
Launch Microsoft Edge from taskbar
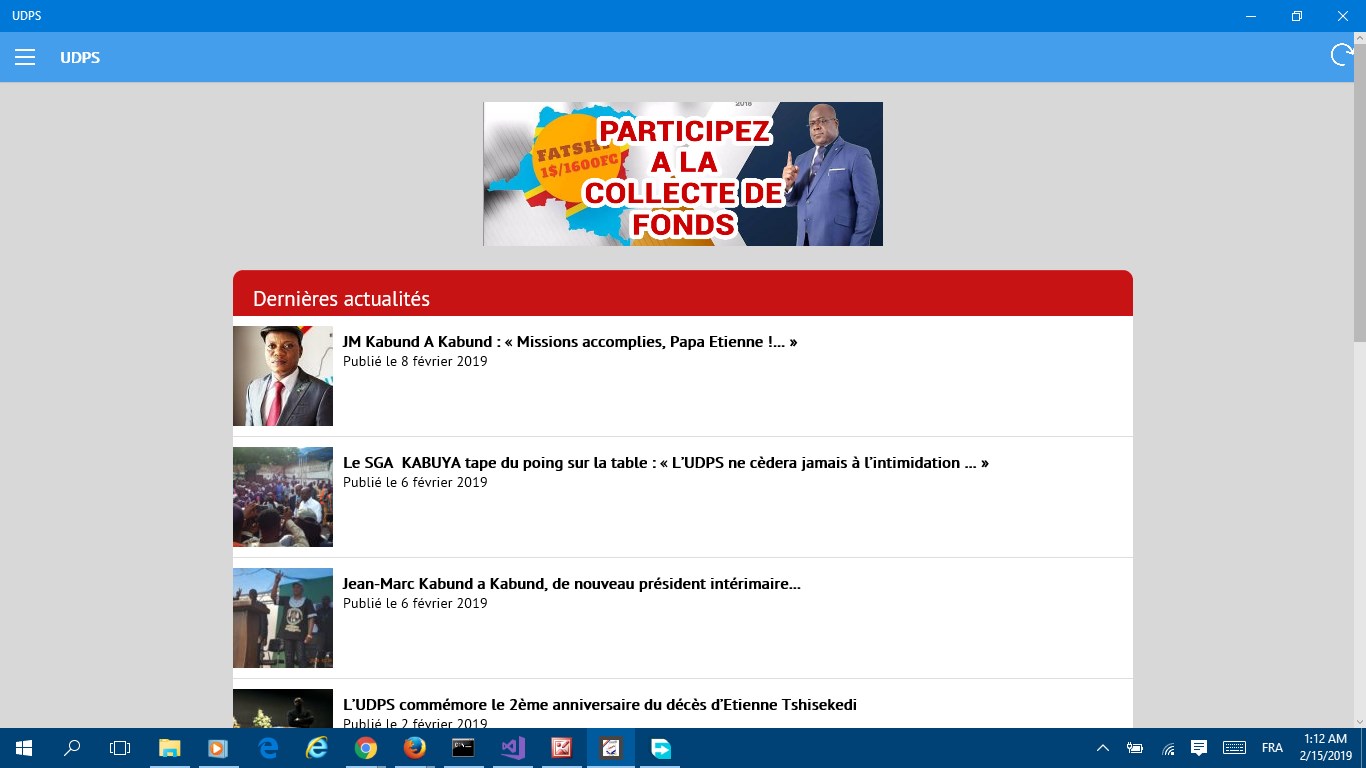click(268, 748)
